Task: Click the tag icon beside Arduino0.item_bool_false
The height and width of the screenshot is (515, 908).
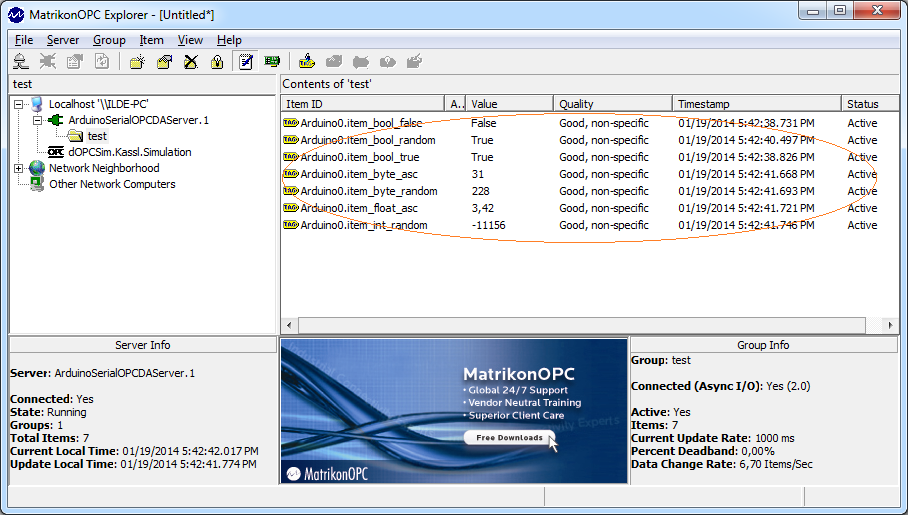Action: pyautogui.click(x=291, y=123)
